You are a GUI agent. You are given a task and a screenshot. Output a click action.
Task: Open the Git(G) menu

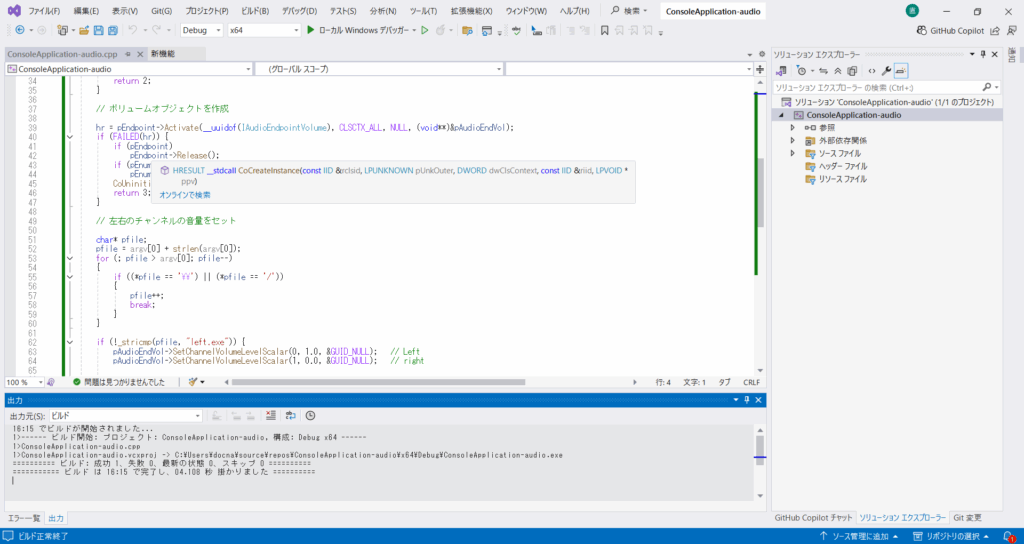[161, 11]
